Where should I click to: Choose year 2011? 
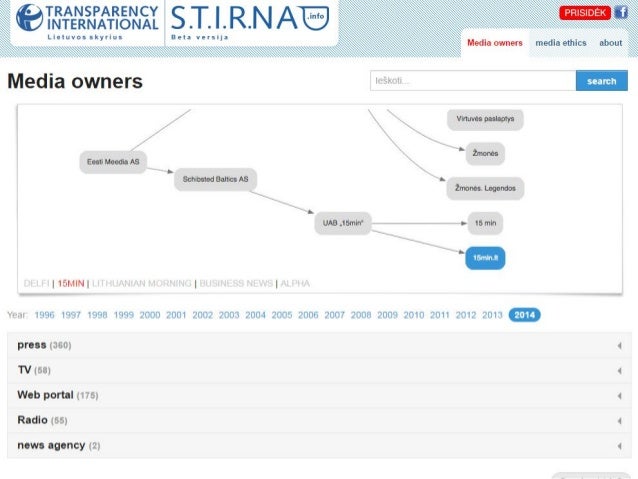click(440, 315)
